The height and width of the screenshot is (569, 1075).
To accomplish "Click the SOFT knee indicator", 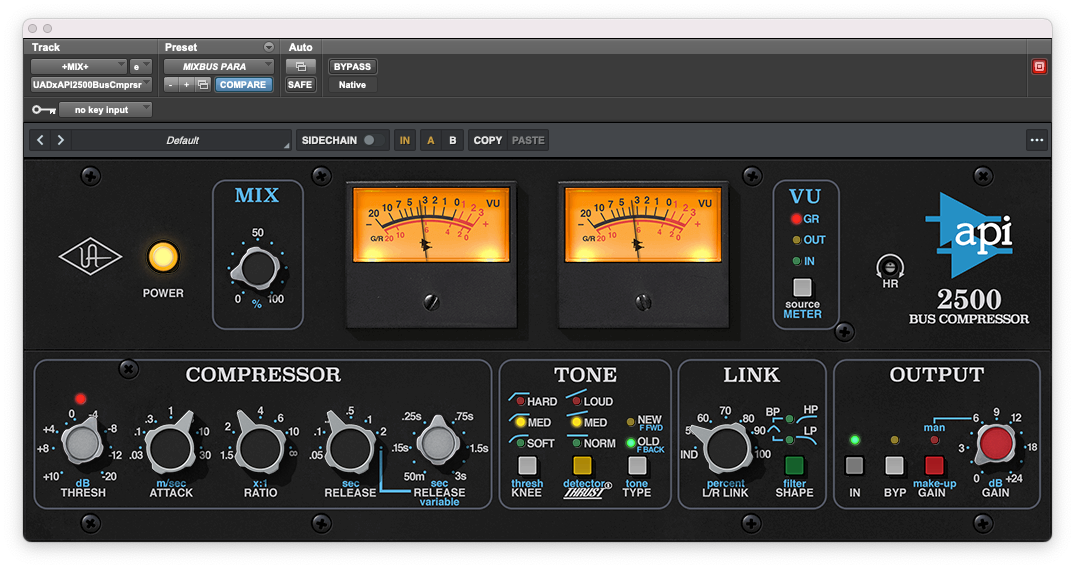I will click(x=520, y=444).
